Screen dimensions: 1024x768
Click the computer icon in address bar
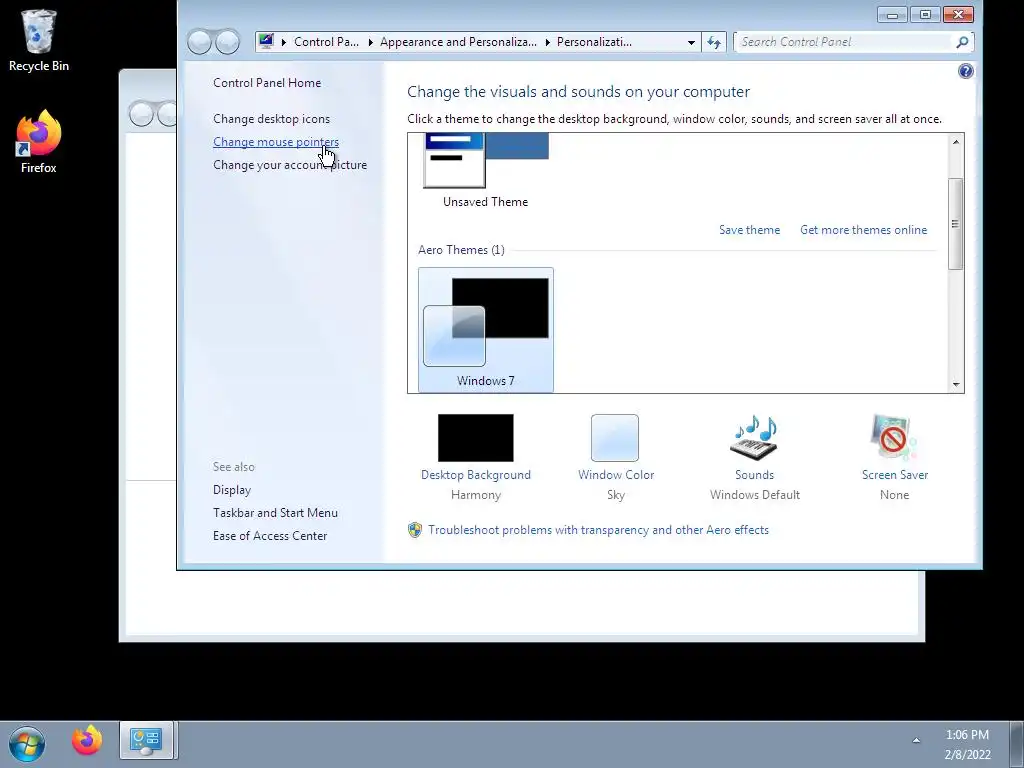266,42
